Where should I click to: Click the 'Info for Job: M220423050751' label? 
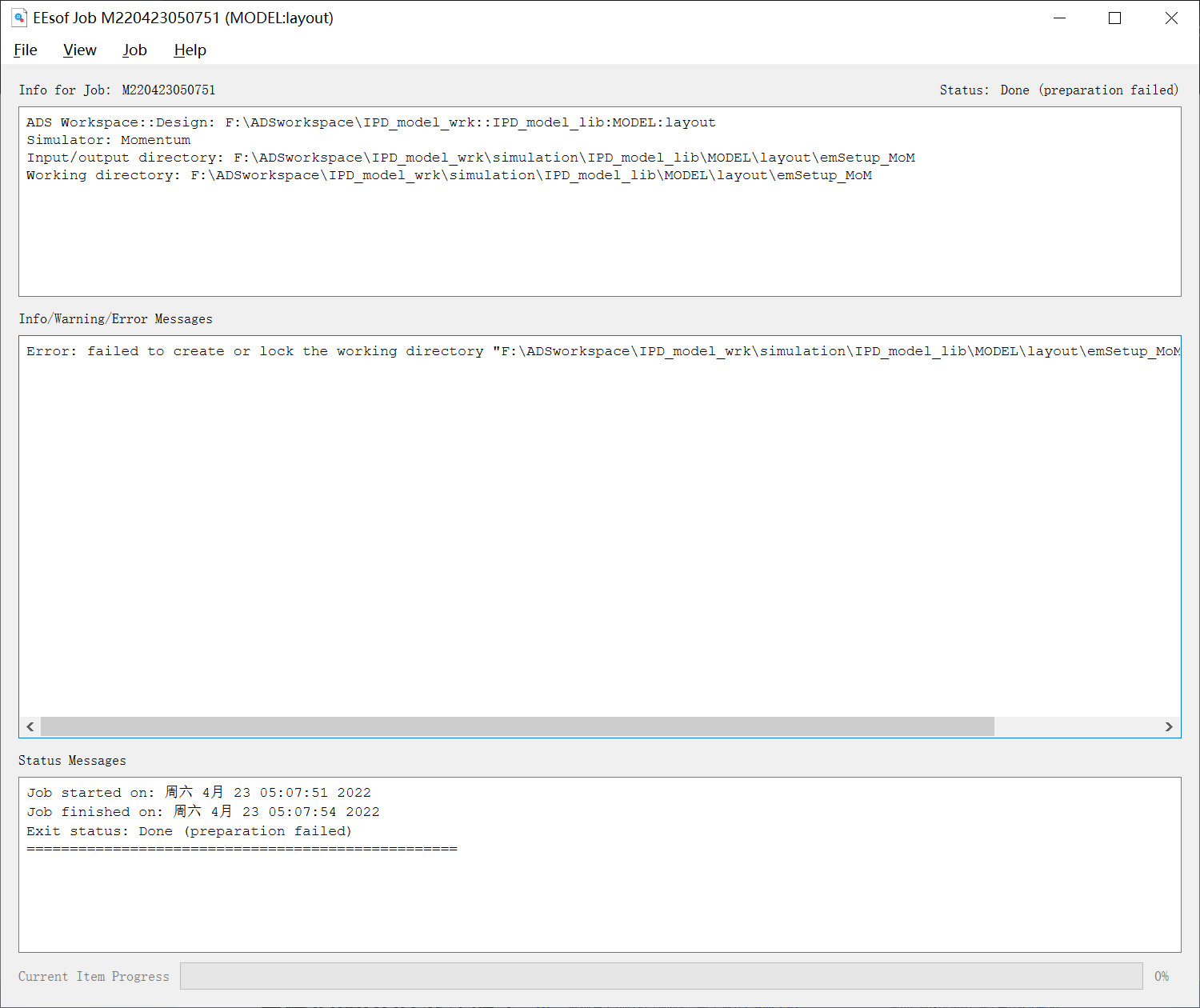coord(118,90)
